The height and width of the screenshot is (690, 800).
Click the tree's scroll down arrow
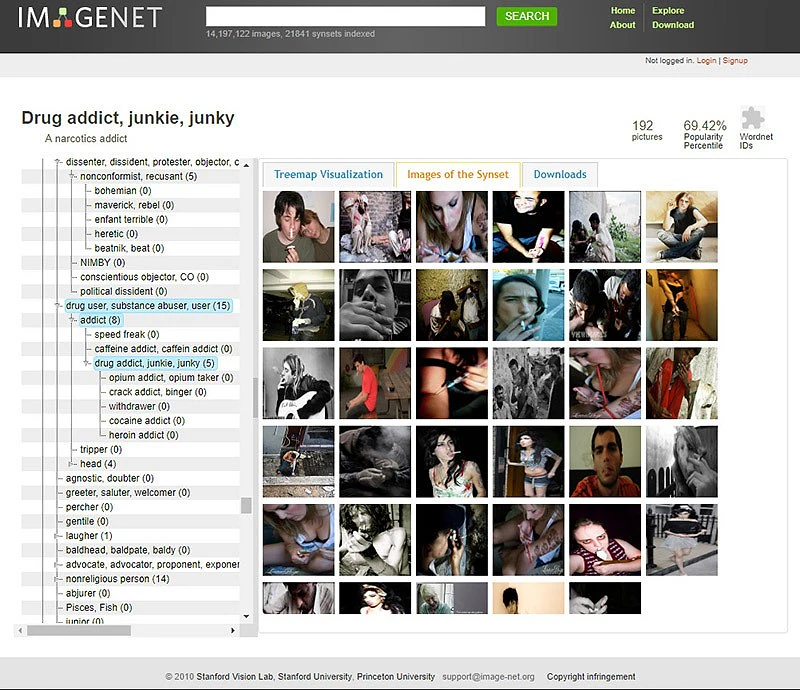[x=246, y=616]
